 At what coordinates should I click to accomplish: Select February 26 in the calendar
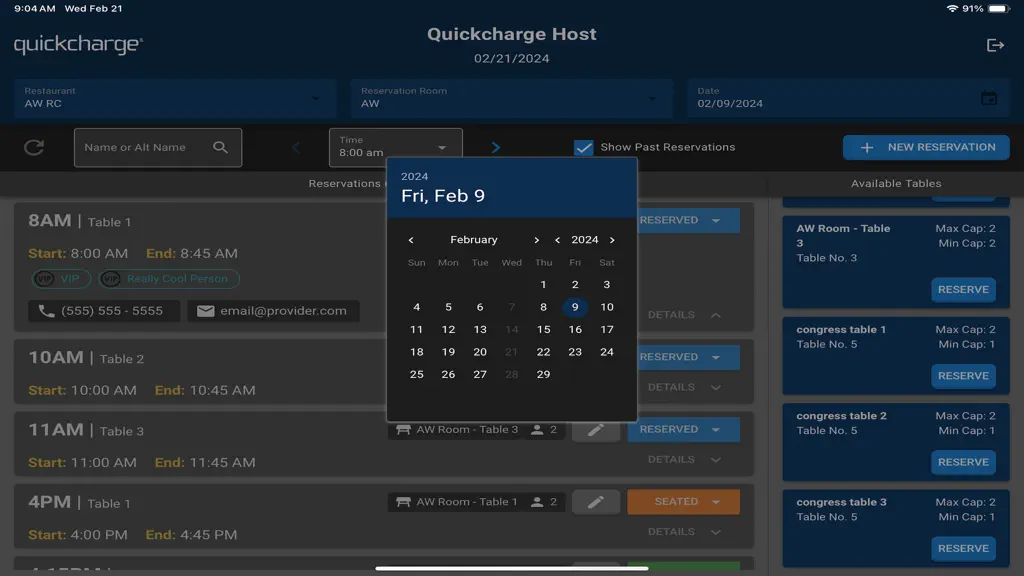(x=448, y=375)
